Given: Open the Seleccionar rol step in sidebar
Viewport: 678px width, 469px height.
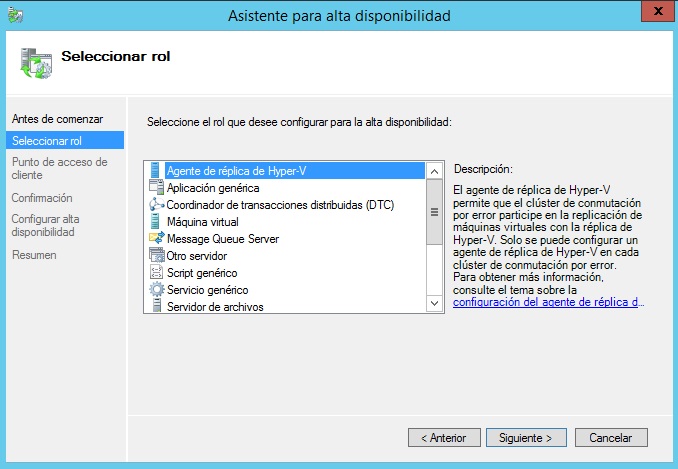Looking at the screenshot, I should coord(65,140).
